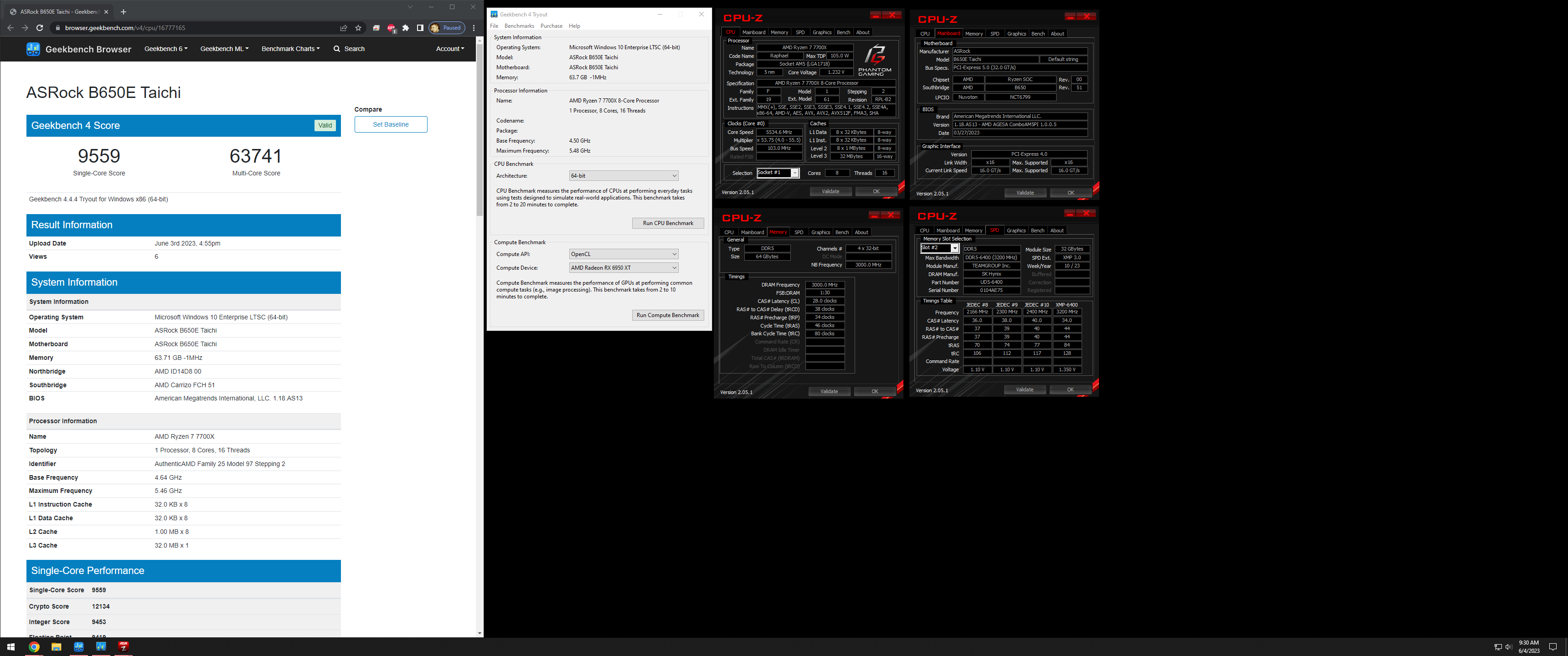This screenshot has height=656, width=1568.
Task: Open the Purchase menu in Geekbench 4
Action: 551,26
